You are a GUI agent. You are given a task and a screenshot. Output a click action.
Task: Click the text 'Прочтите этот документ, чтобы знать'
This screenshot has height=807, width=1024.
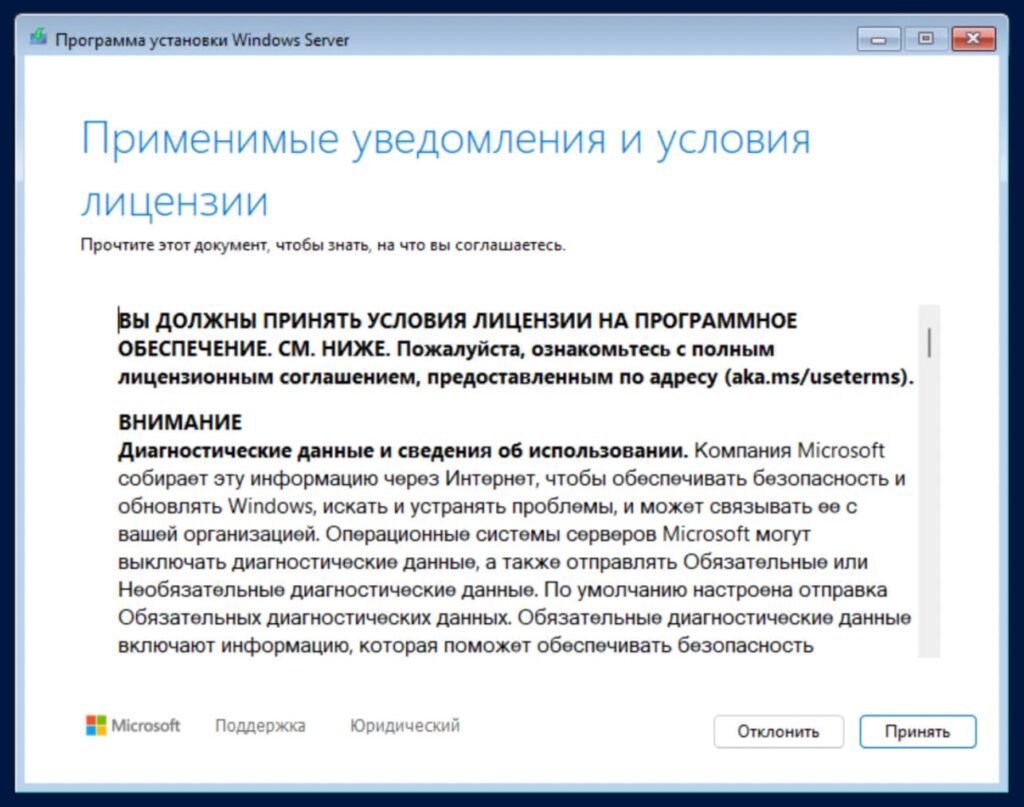[x=225, y=245]
